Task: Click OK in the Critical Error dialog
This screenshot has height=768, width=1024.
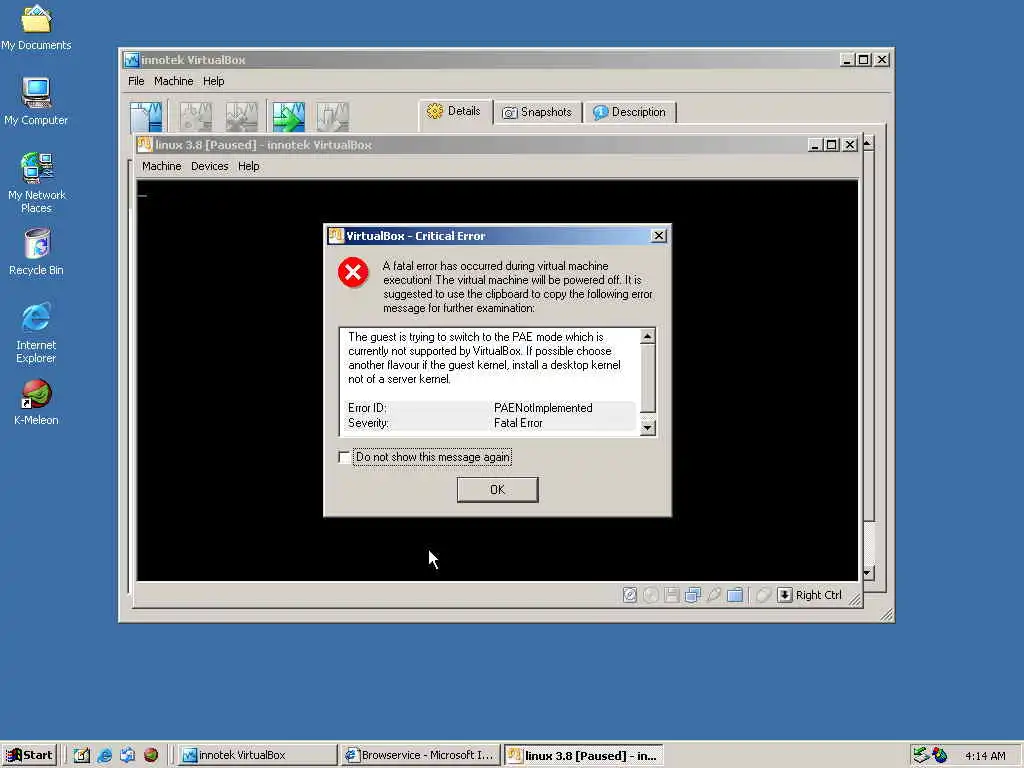Action: tap(498, 490)
